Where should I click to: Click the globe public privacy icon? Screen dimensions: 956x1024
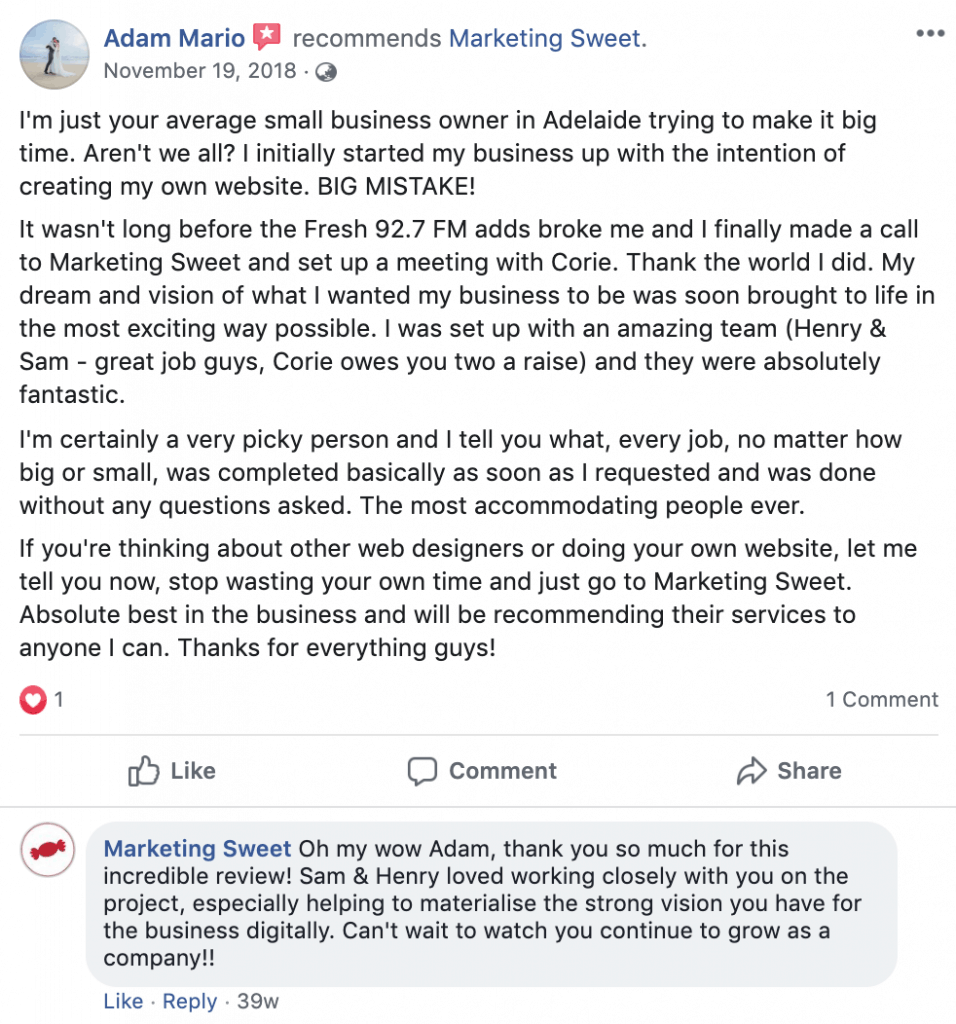tap(326, 72)
